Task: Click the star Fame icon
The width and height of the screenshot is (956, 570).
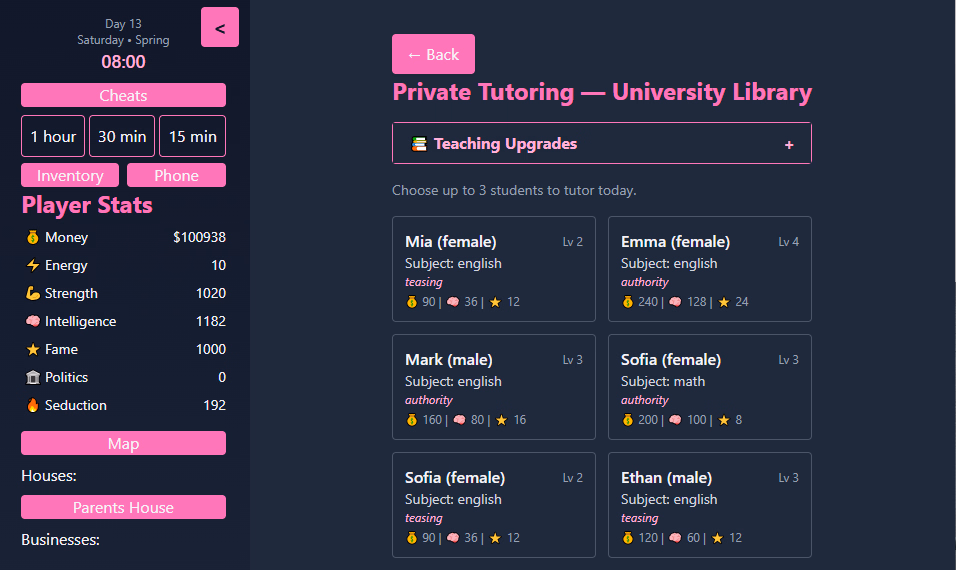Action: pos(33,350)
